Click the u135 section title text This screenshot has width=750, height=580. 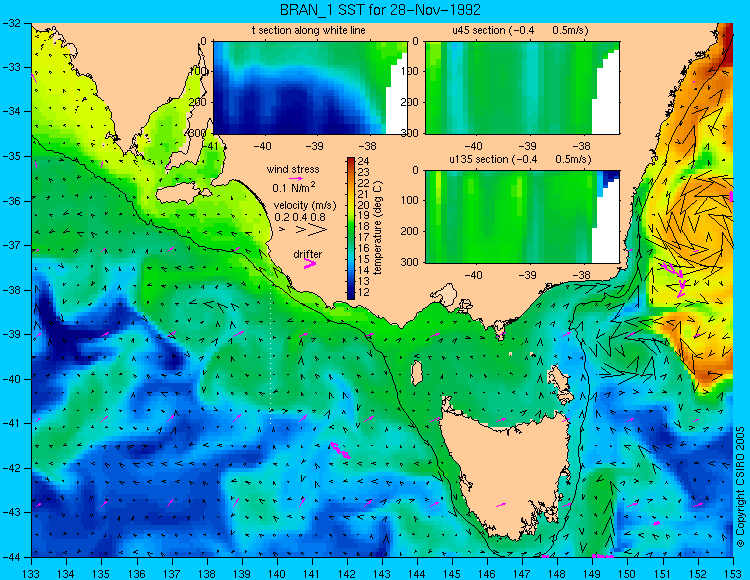[x=520, y=159]
